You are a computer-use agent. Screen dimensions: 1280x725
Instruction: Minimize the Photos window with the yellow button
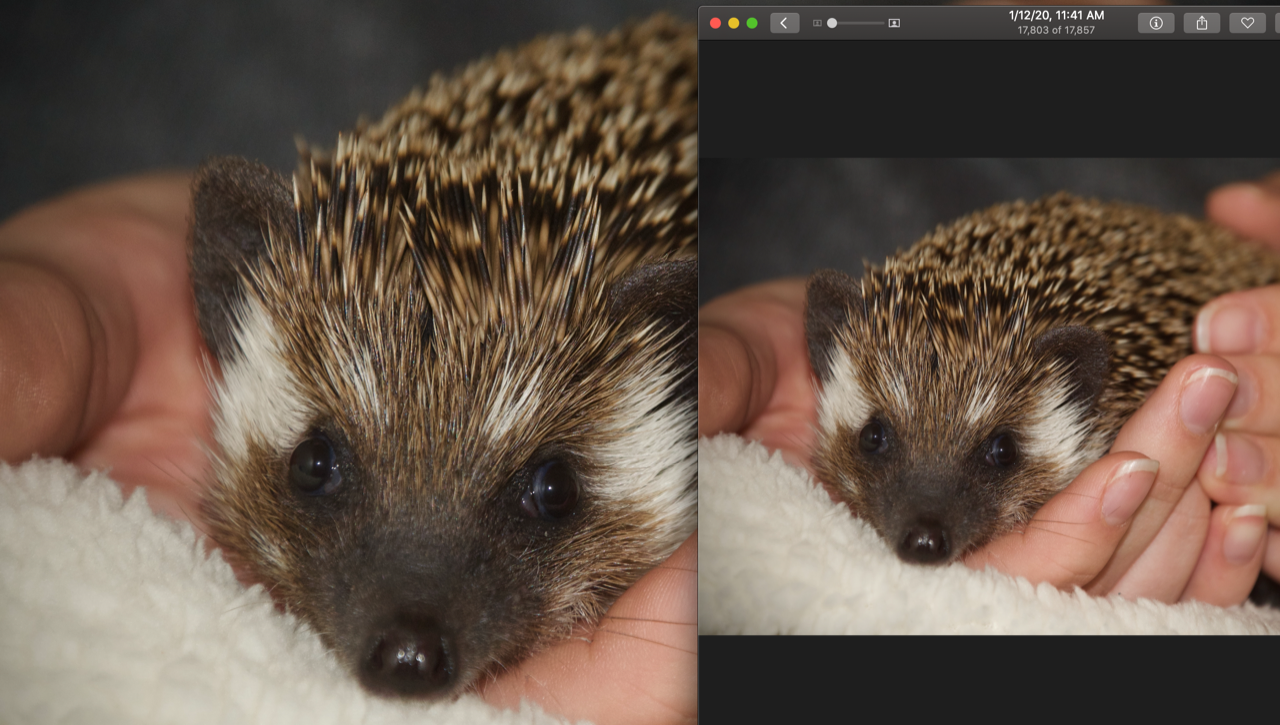pos(733,23)
